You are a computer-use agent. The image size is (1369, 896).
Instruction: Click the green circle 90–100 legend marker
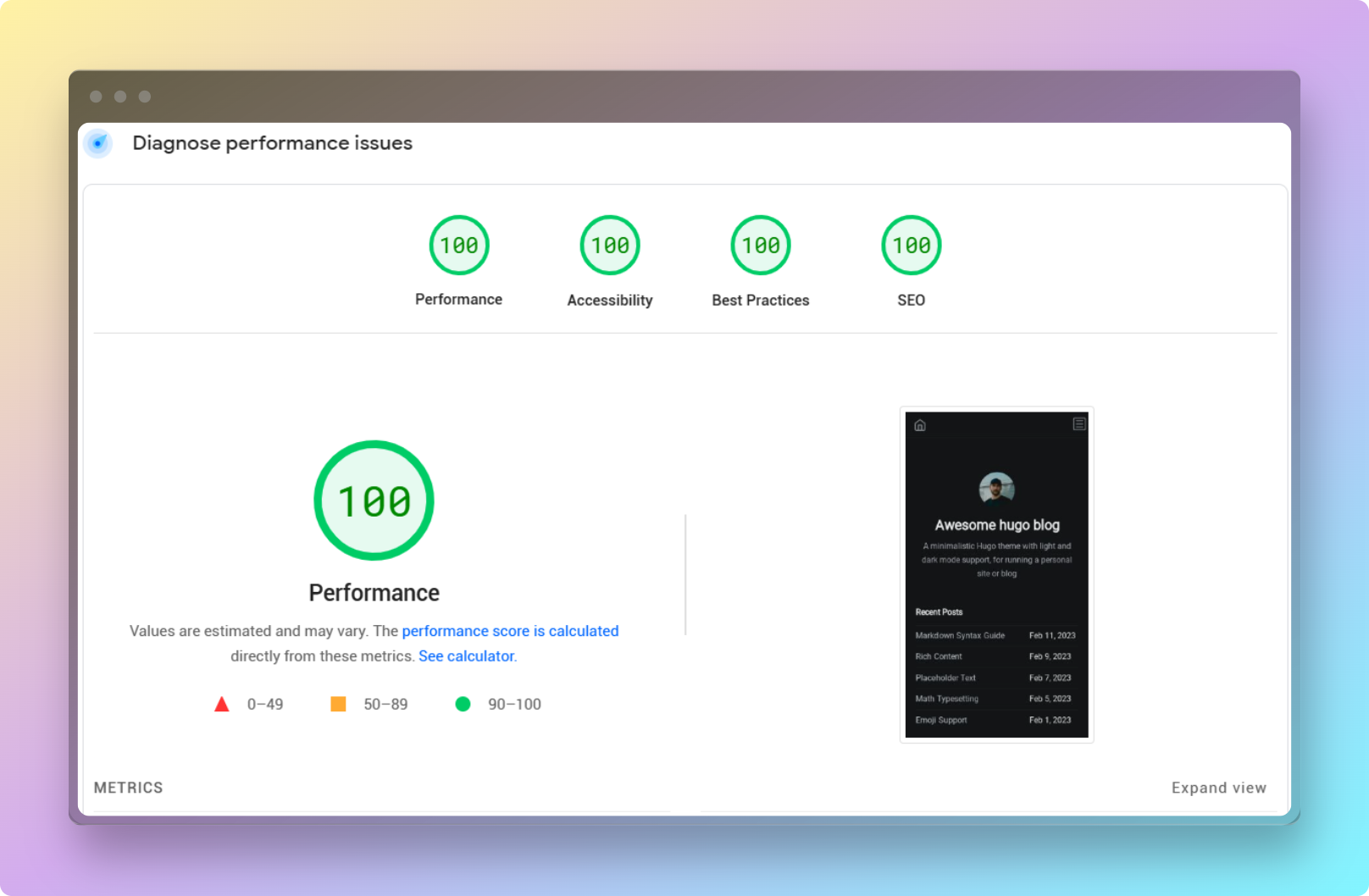click(x=463, y=705)
